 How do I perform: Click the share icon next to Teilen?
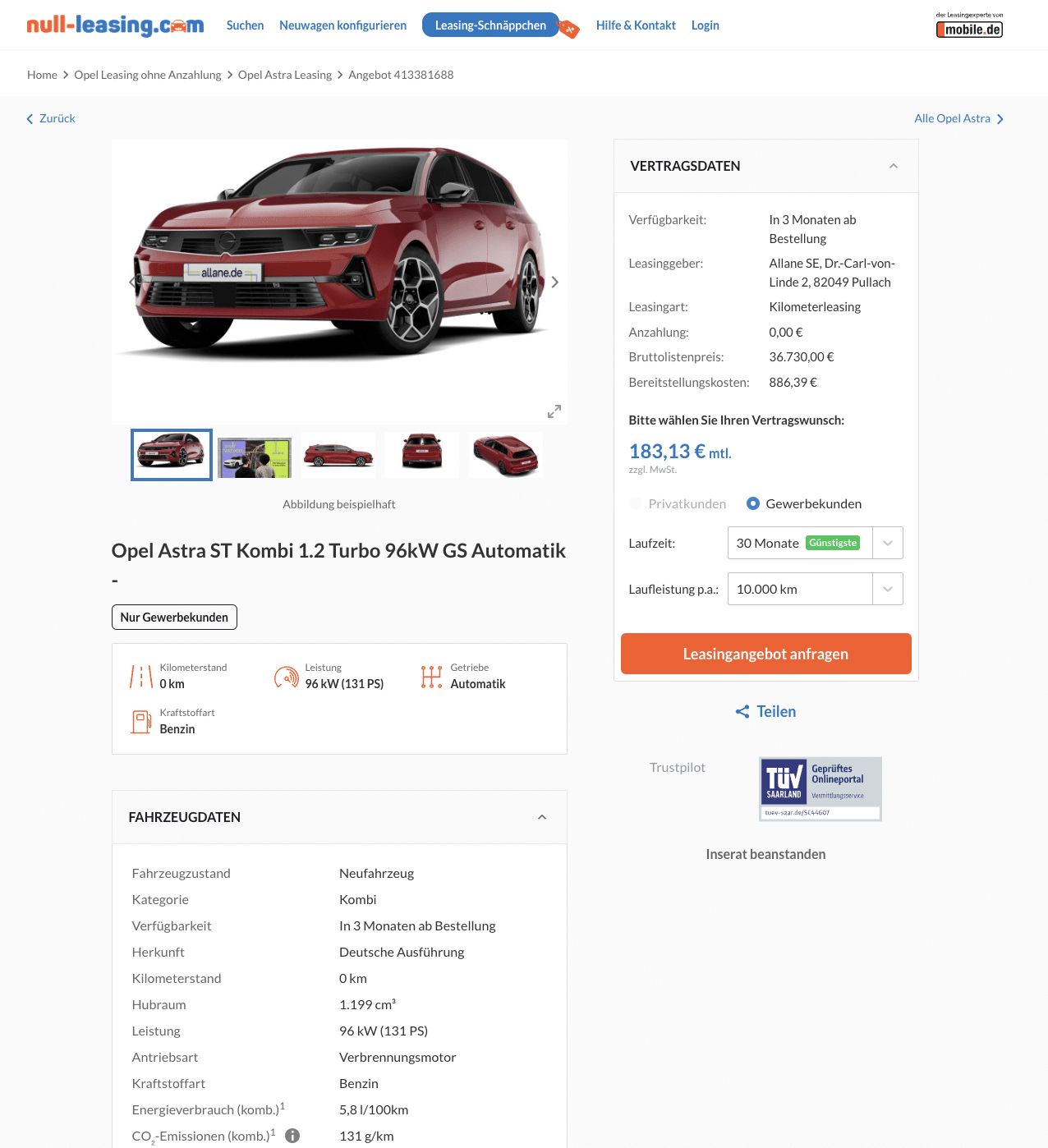[742, 712]
